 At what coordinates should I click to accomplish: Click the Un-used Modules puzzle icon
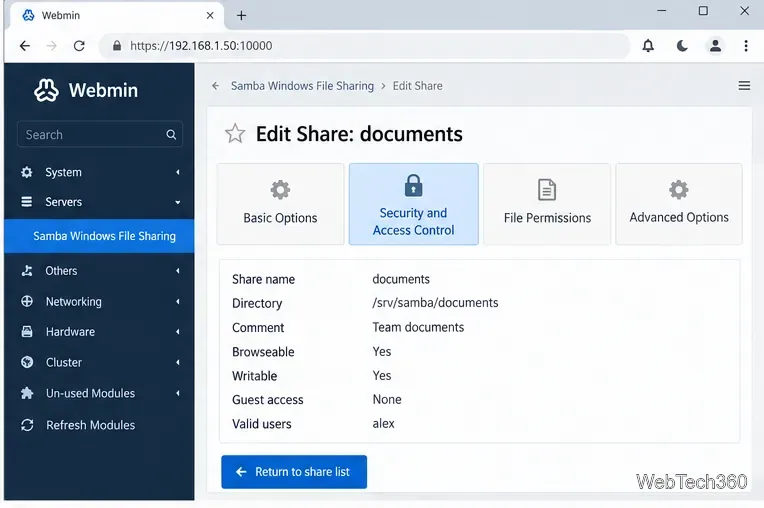coord(27,393)
